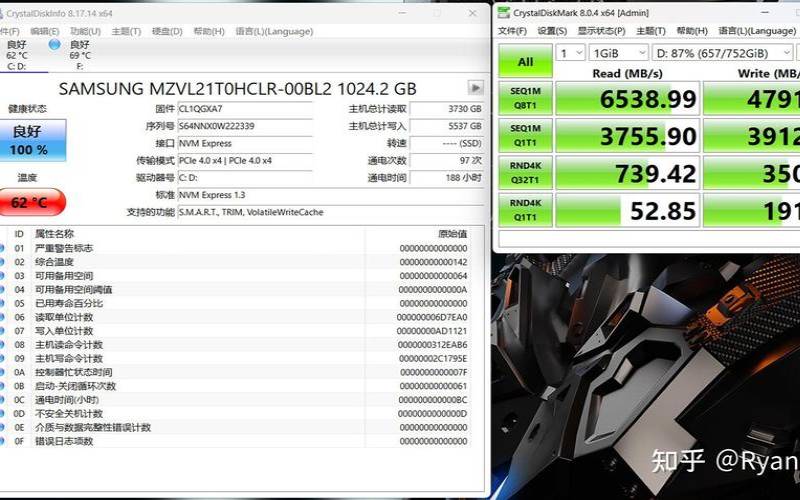Click power-on hours value 188 小时

point(446,178)
